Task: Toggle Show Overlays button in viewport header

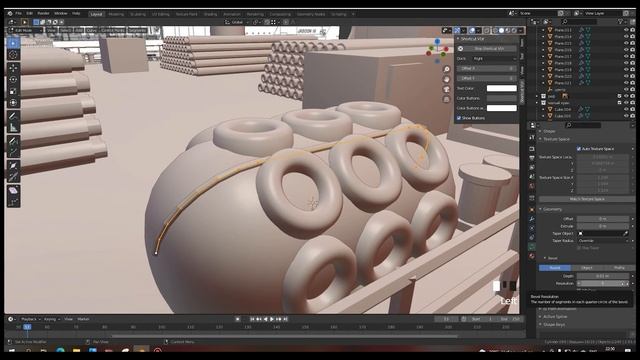Action: tap(472, 30)
